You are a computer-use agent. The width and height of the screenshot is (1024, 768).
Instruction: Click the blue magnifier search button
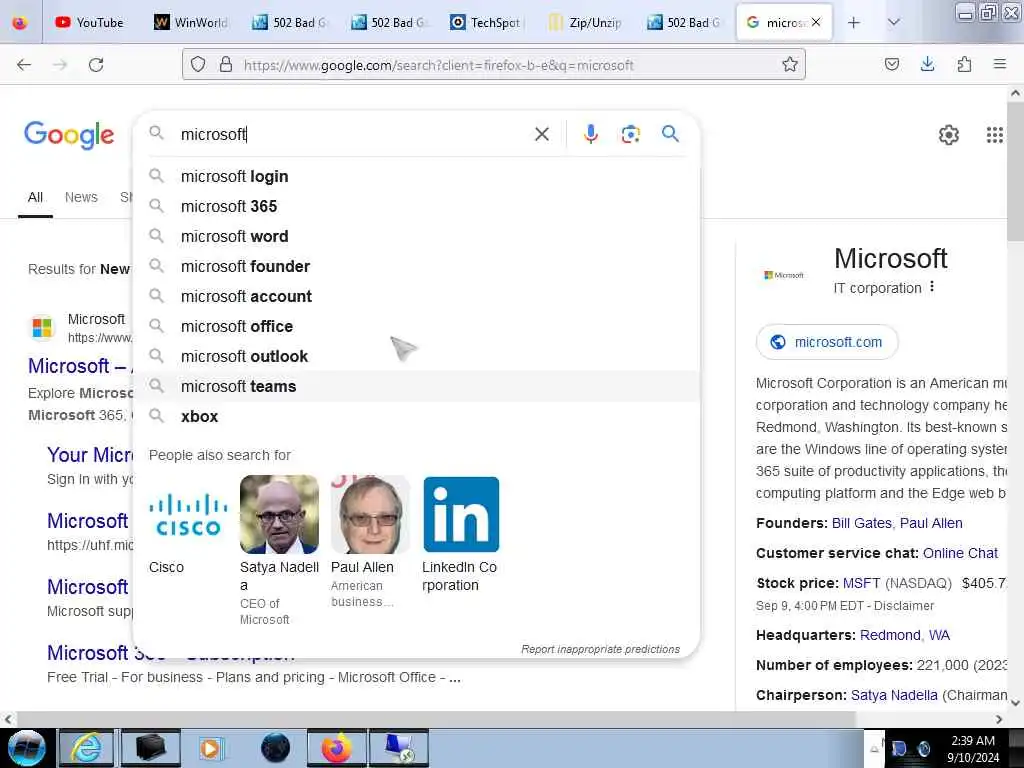[x=670, y=134]
